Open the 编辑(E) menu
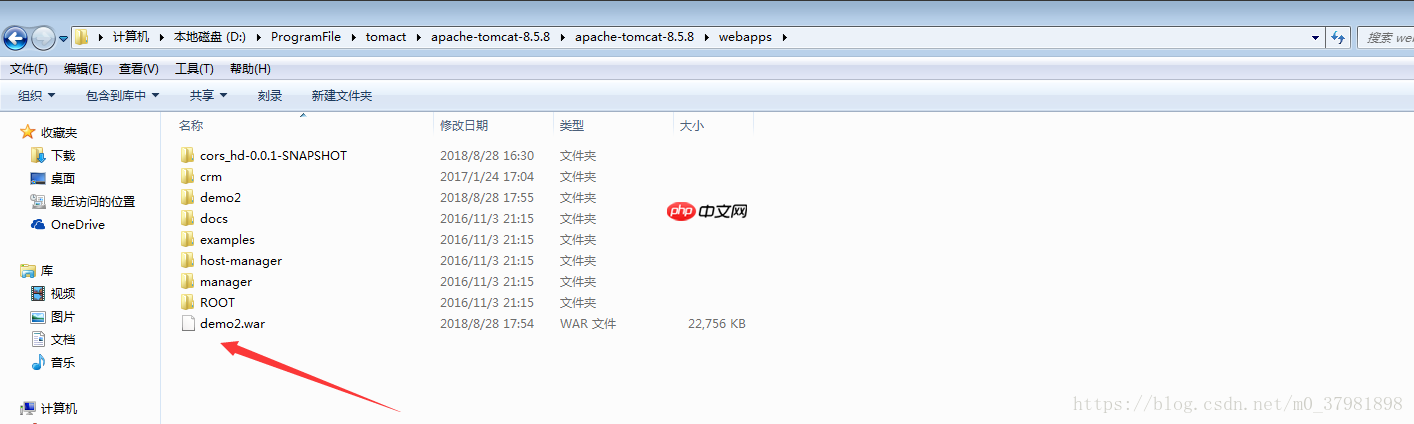This screenshot has height=424, width=1414. point(83,69)
